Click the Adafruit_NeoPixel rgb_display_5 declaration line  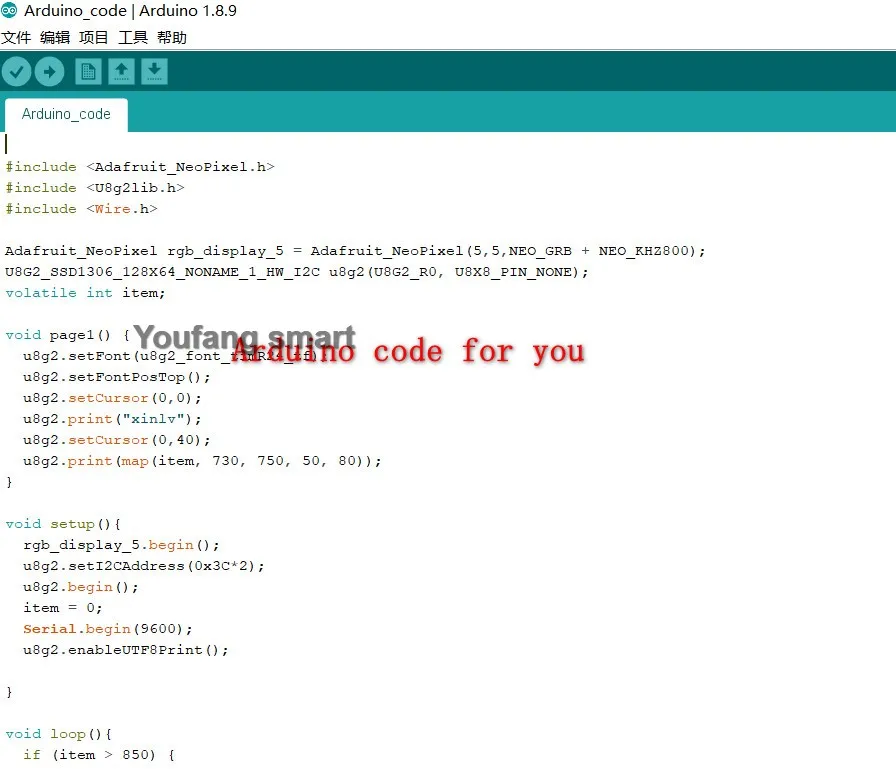click(355, 251)
